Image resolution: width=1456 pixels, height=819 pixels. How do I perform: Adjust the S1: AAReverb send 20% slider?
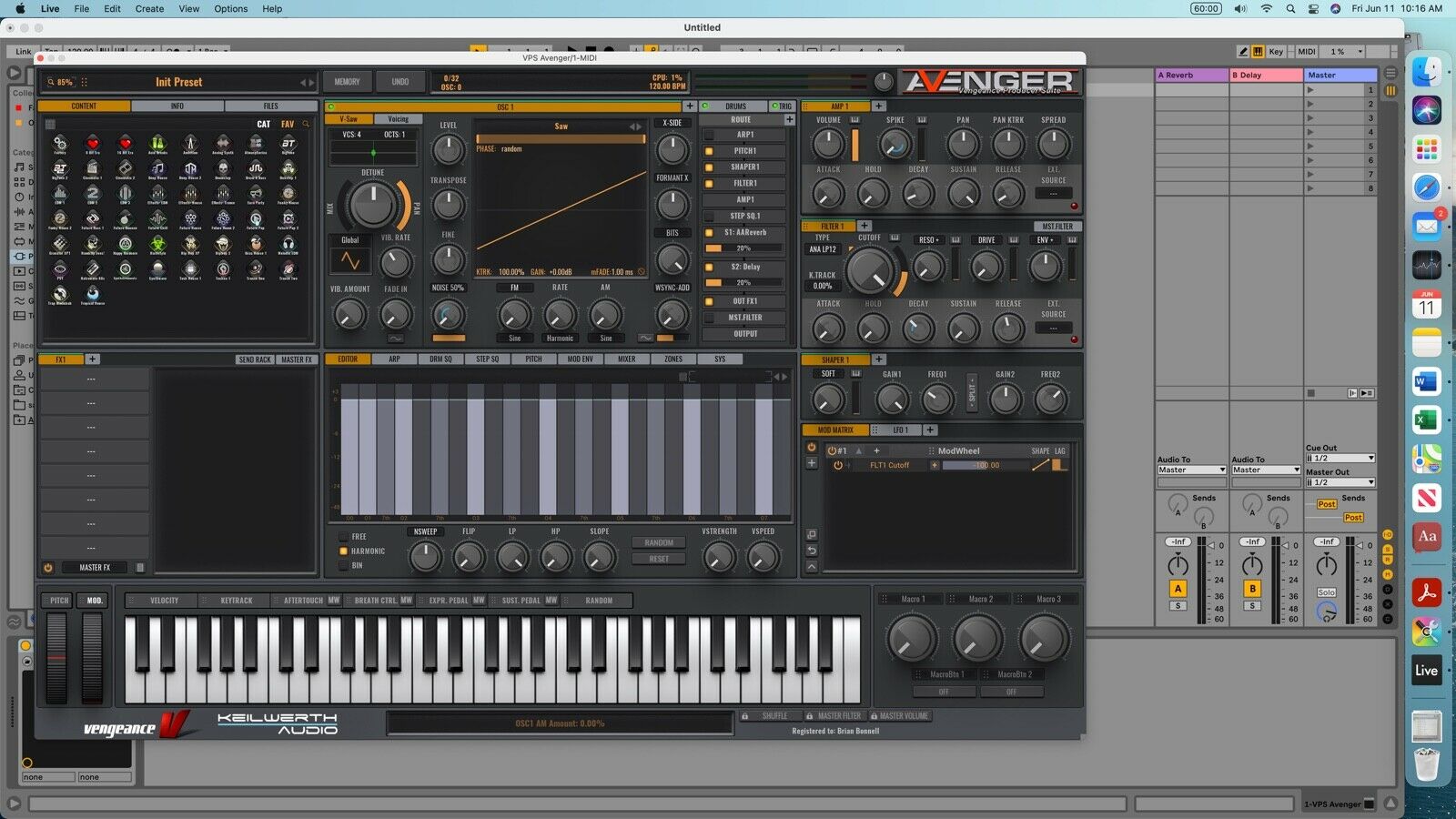pos(743,248)
